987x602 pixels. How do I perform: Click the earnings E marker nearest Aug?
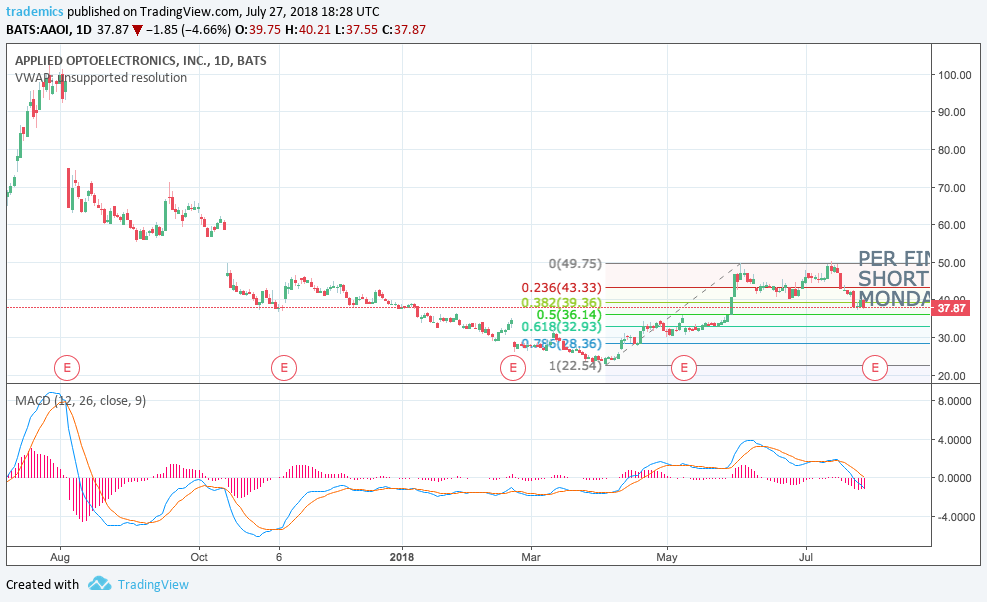[67, 367]
